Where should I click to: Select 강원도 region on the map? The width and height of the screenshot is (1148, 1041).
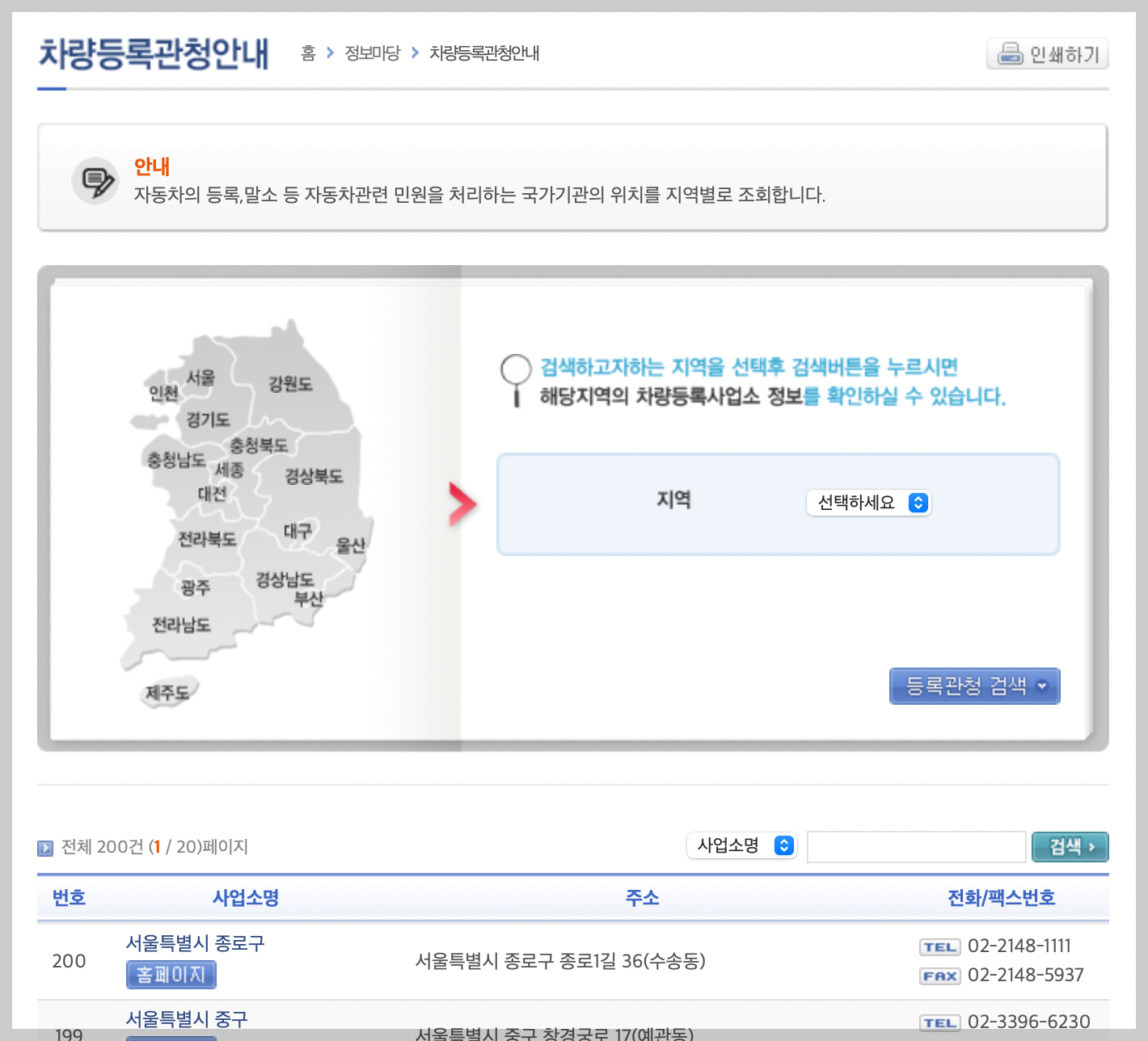click(x=290, y=384)
